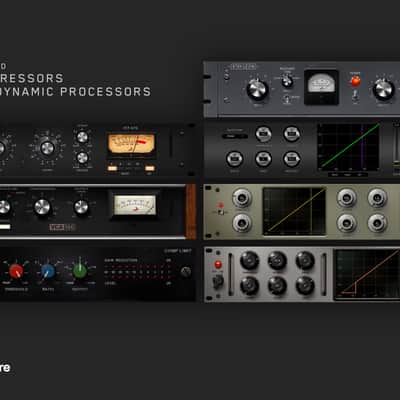Flip the toggle switch under the small center knob
The image size is (400, 400).
(287, 99)
